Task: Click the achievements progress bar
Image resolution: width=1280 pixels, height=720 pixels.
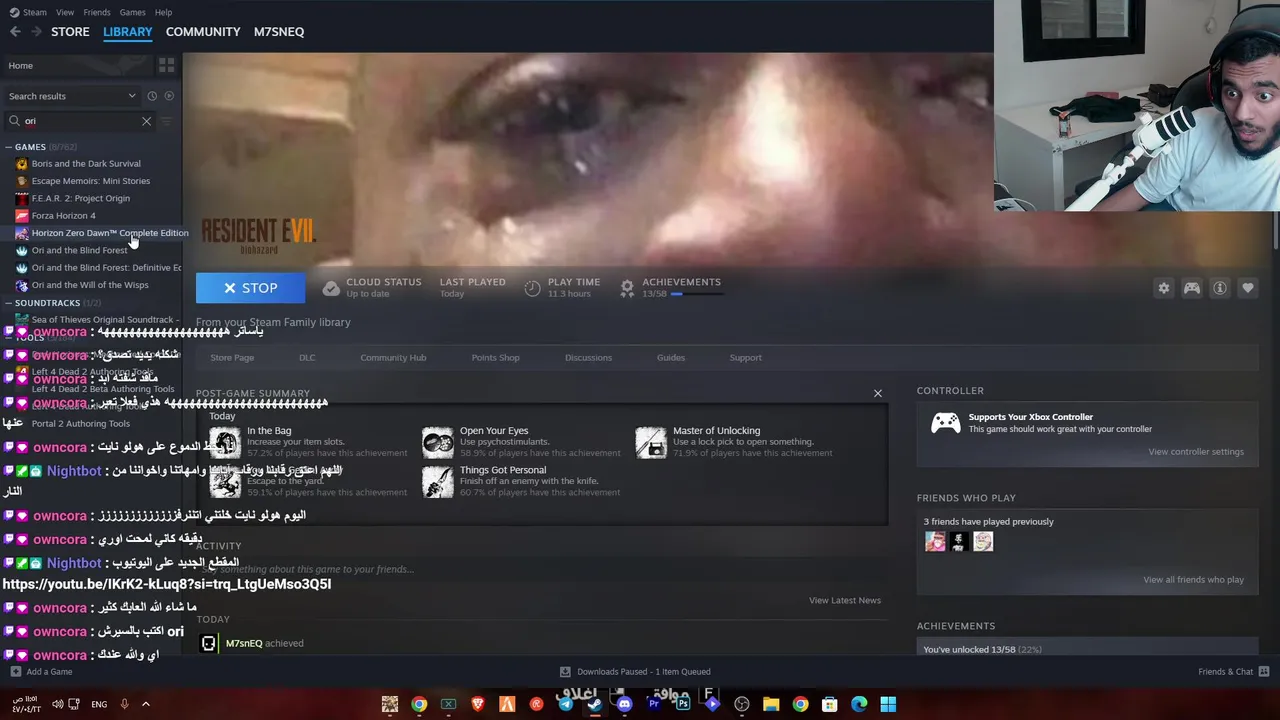Action: [696, 294]
